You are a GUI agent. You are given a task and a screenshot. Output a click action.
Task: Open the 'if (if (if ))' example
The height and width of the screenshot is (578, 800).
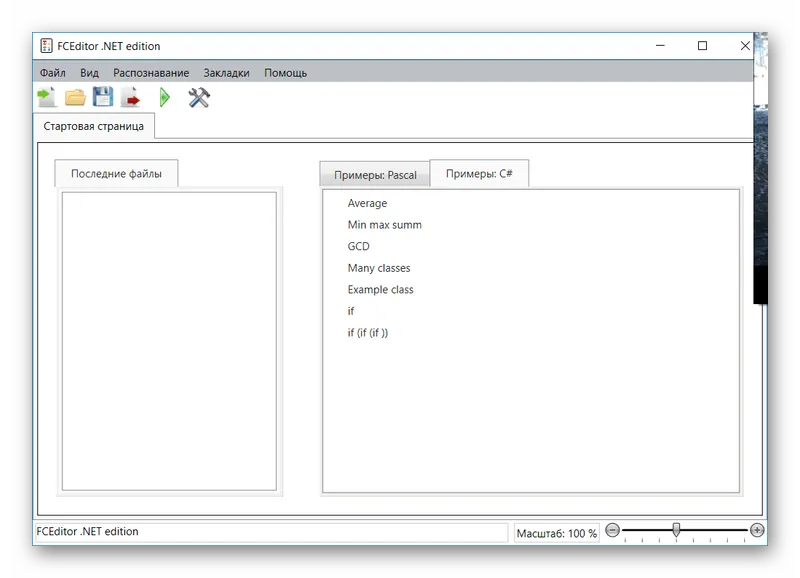pyautogui.click(x=367, y=333)
